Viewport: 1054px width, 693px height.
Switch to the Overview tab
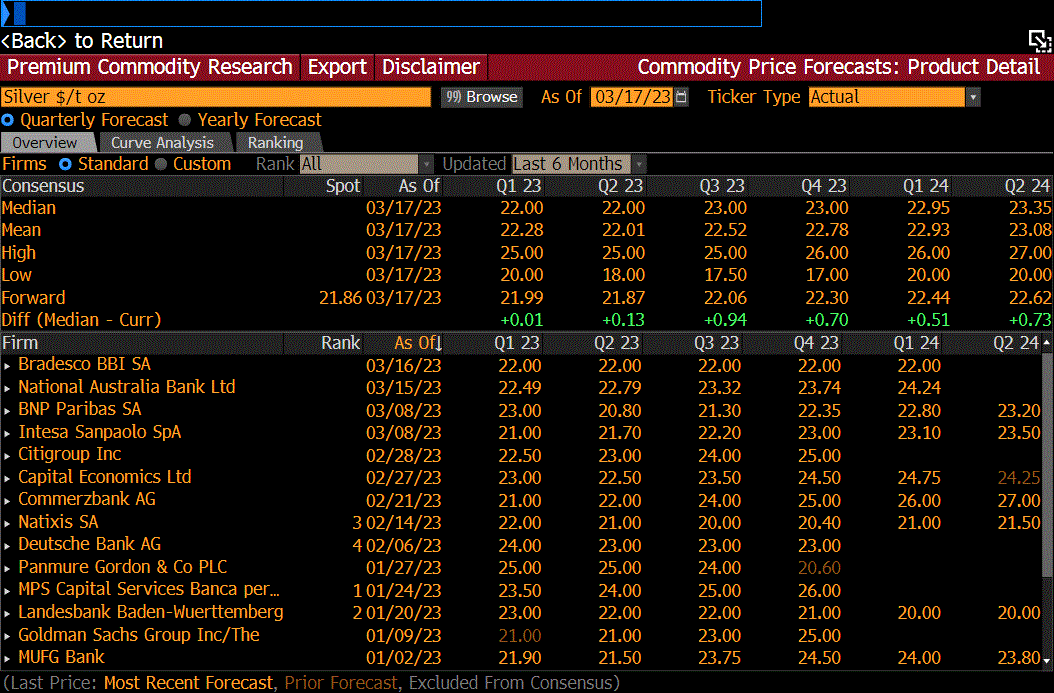click(x=46, y=142)
